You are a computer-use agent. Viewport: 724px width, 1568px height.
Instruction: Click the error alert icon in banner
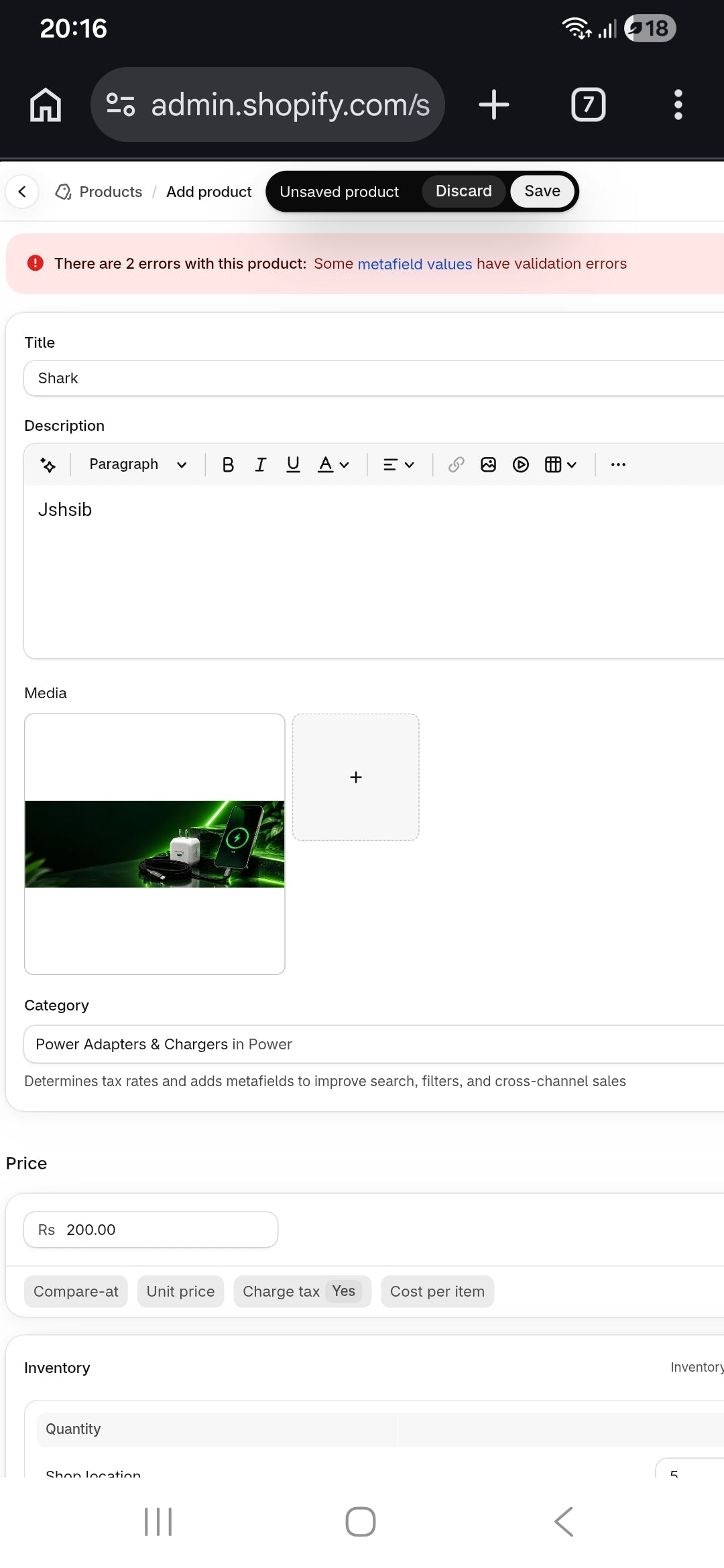tap(36, 263)
